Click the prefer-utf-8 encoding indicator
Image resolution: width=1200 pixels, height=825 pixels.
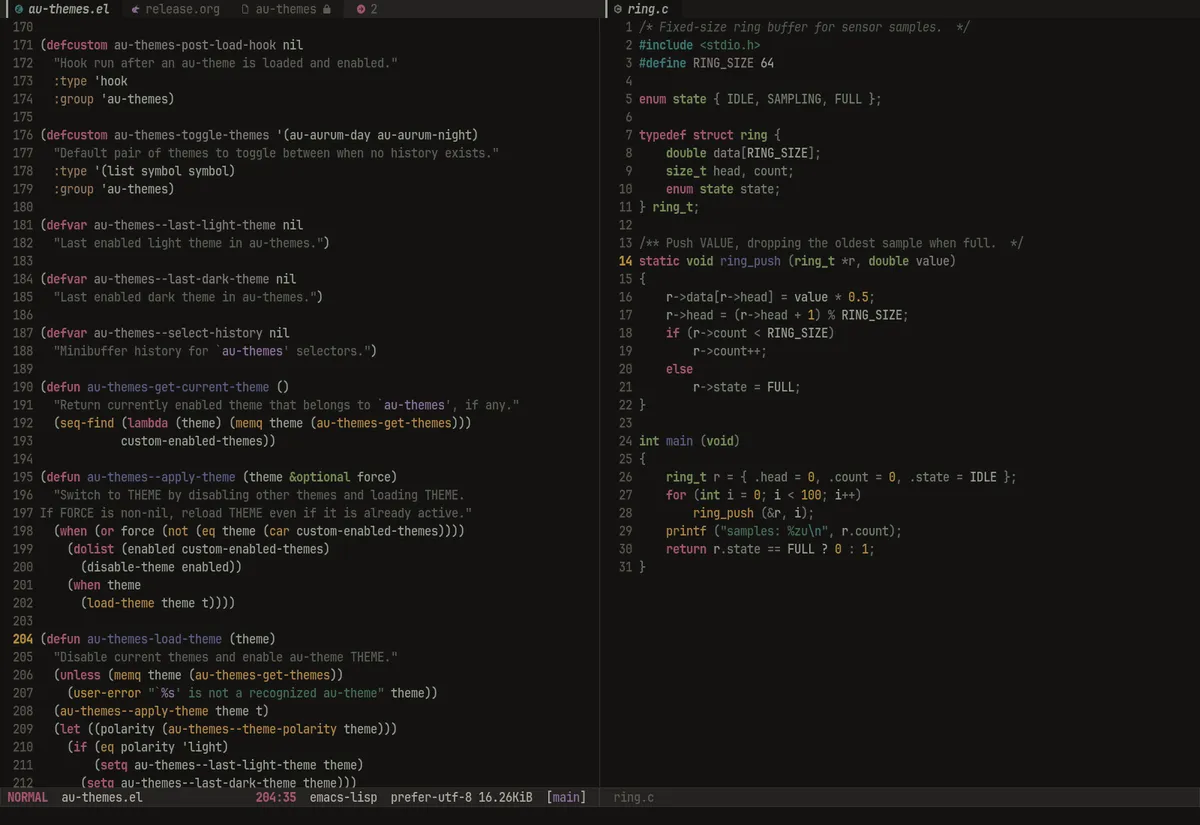pyautogui.click(x=431, y=797)
